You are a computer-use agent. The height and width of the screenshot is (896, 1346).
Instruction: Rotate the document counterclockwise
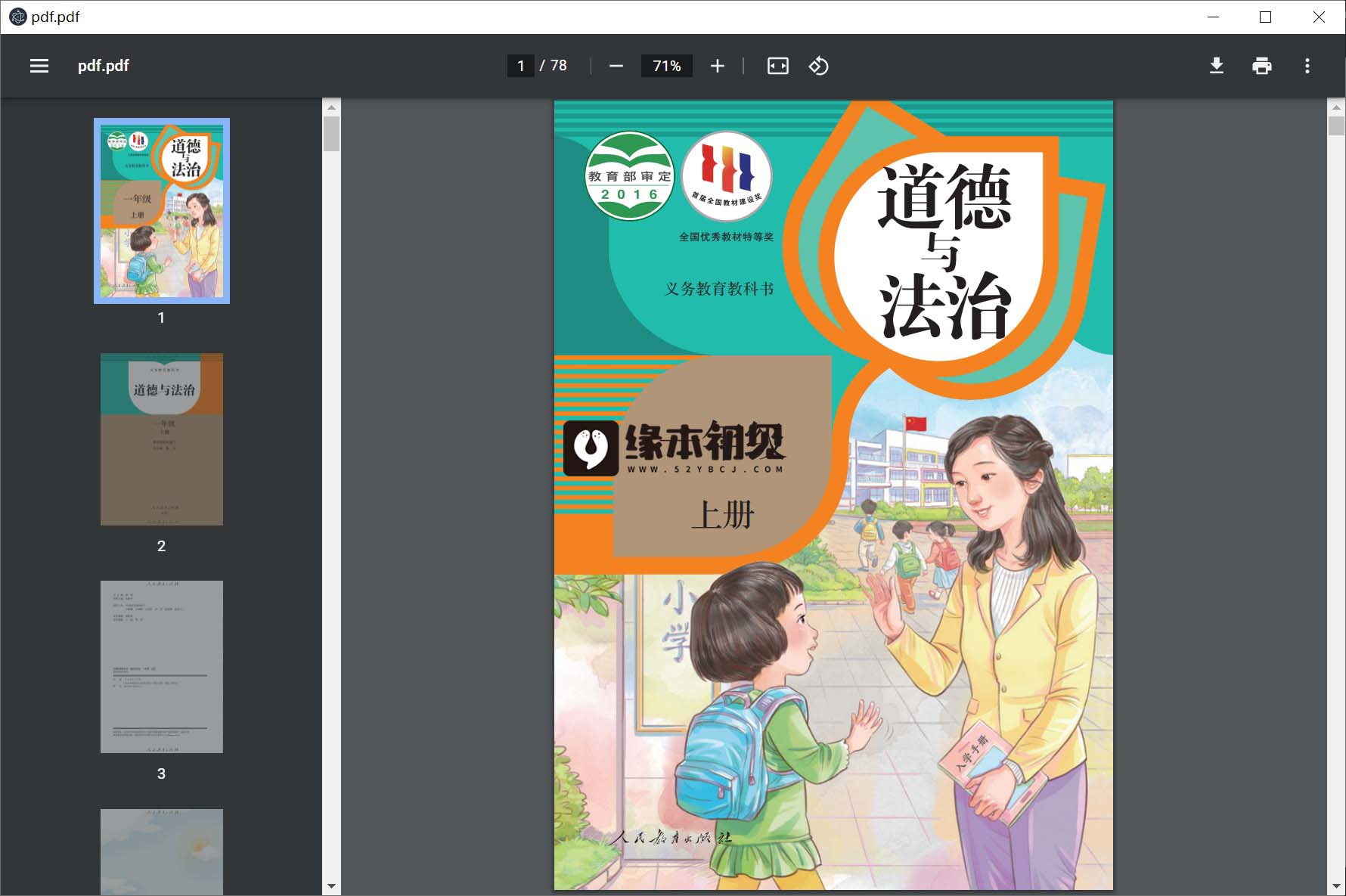819,66
